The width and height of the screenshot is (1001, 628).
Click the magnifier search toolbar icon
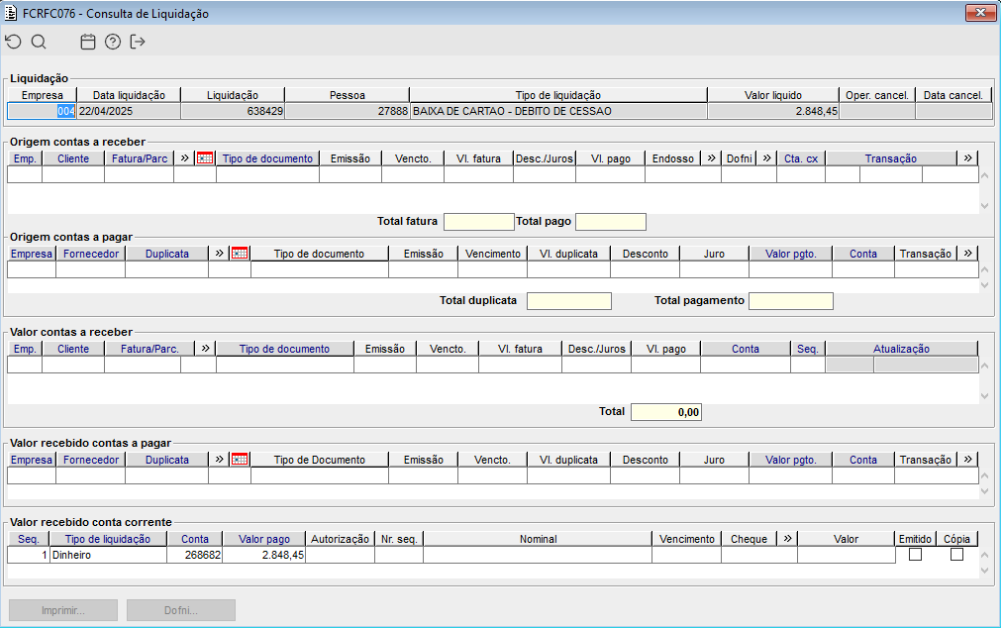[x=39, y=42]
